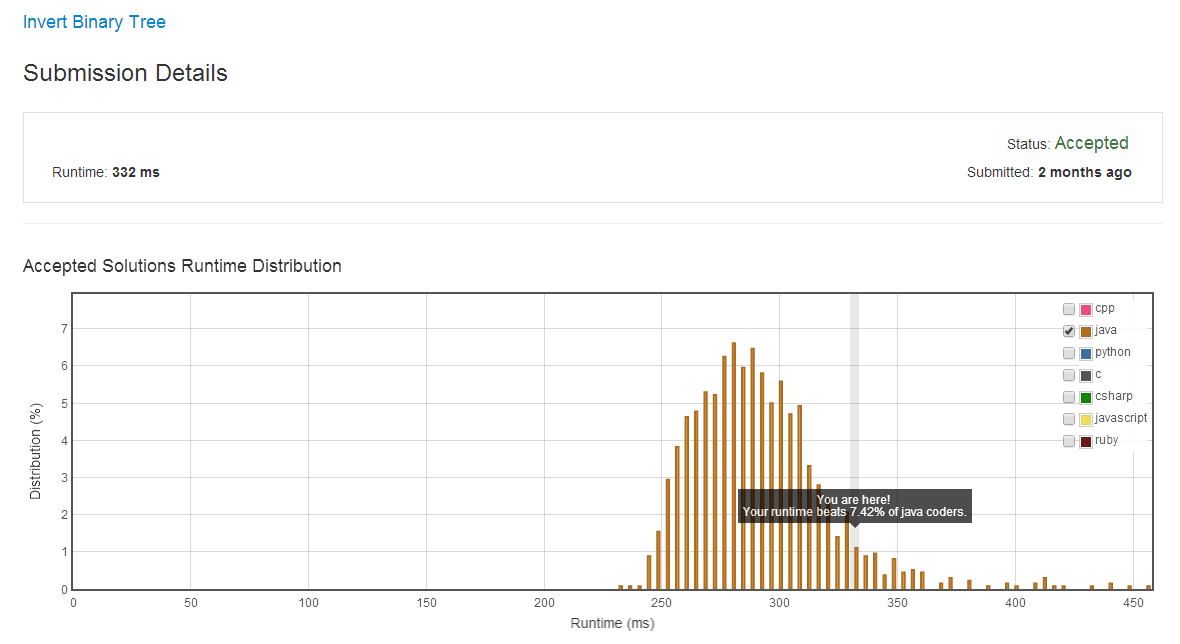
Task: Open the Invert Binary Tree problem link
Action: [94, 22]
